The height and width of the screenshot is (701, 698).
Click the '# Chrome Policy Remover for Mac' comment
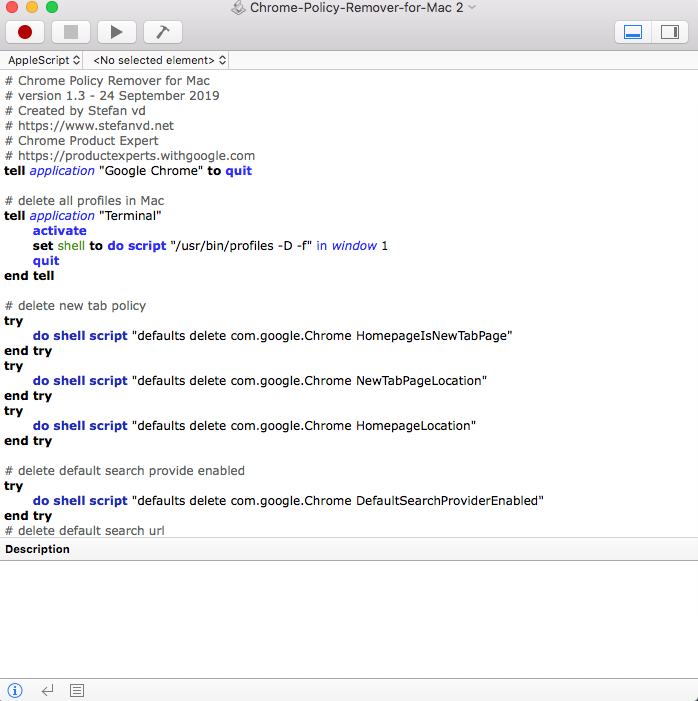pos(107,81)
